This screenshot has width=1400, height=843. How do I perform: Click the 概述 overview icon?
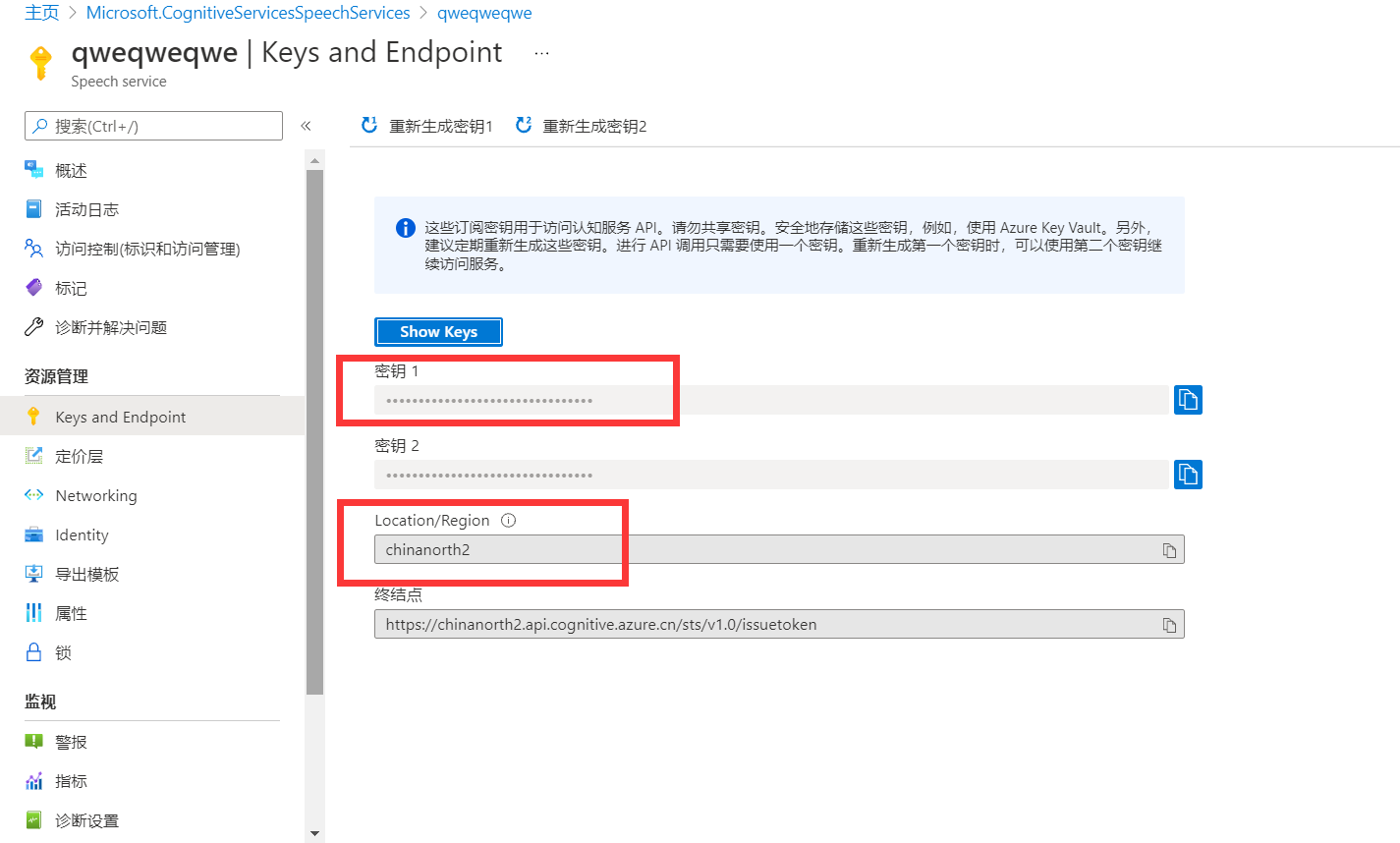tap(33, 170)
